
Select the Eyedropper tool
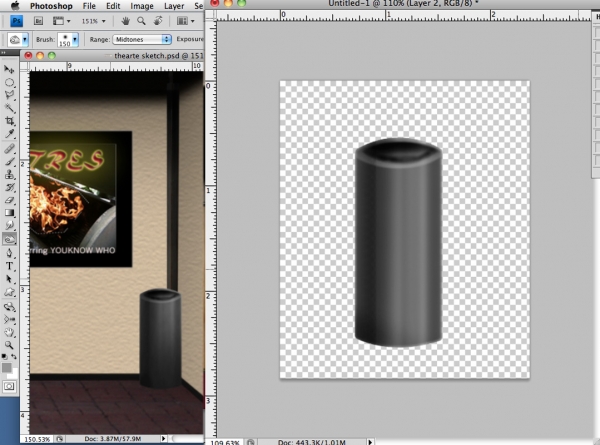click(9, 134)
